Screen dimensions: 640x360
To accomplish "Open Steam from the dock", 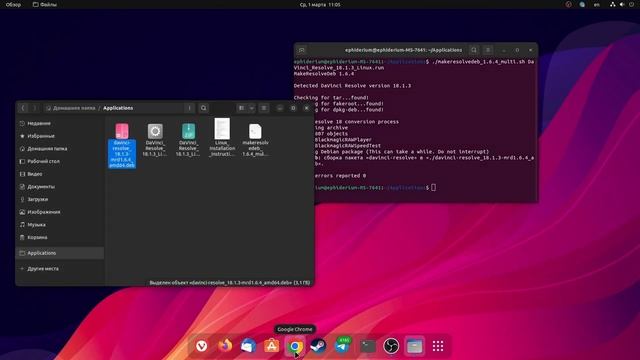I will coord(318,346).
